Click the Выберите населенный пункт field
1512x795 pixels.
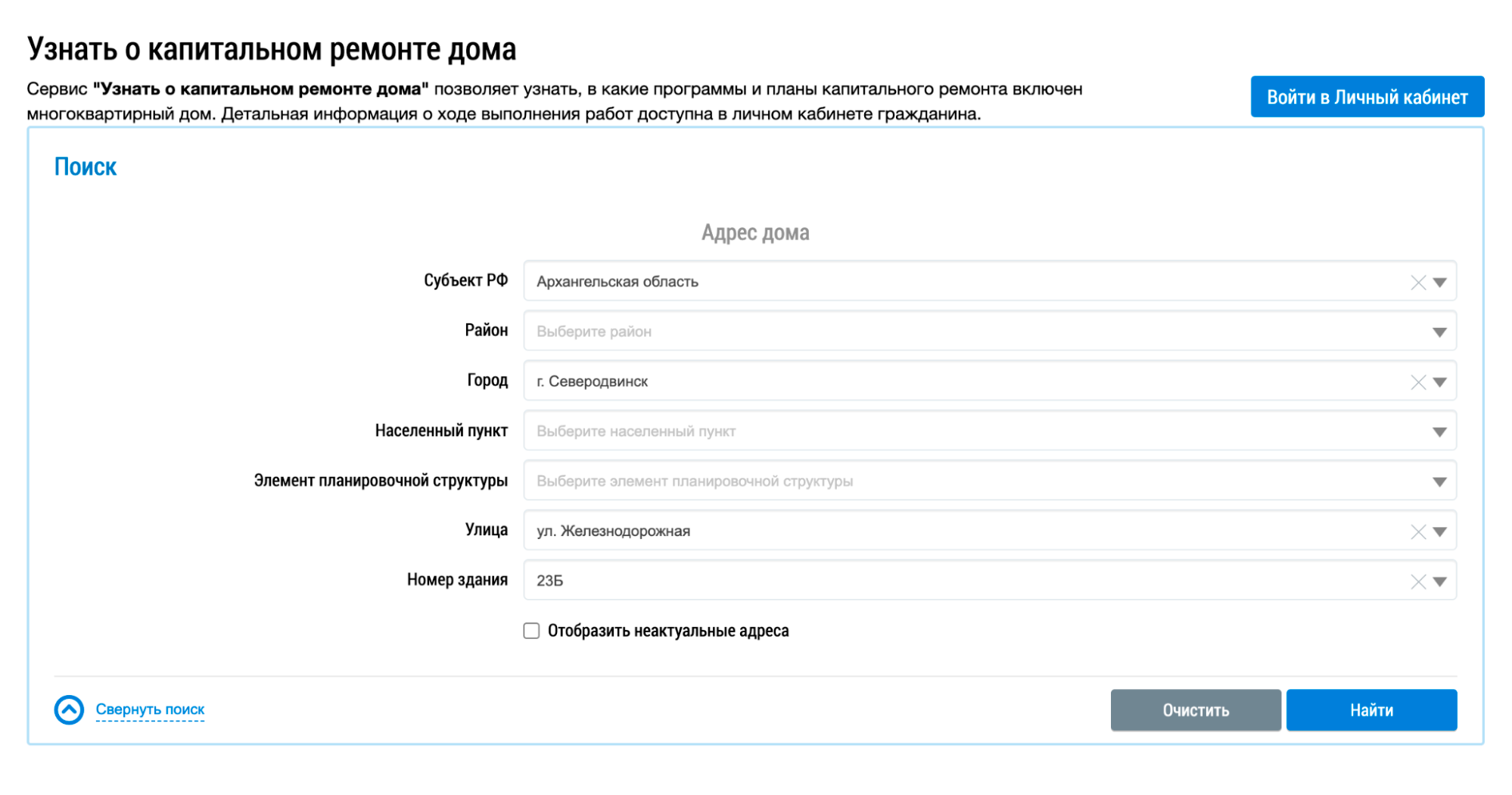(990, 431)
